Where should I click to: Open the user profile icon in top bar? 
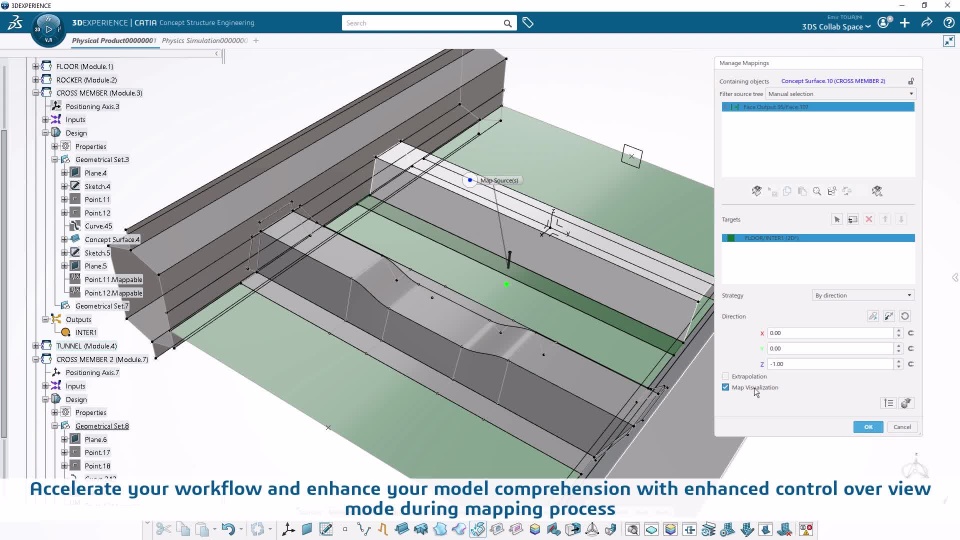click(883, 23)
